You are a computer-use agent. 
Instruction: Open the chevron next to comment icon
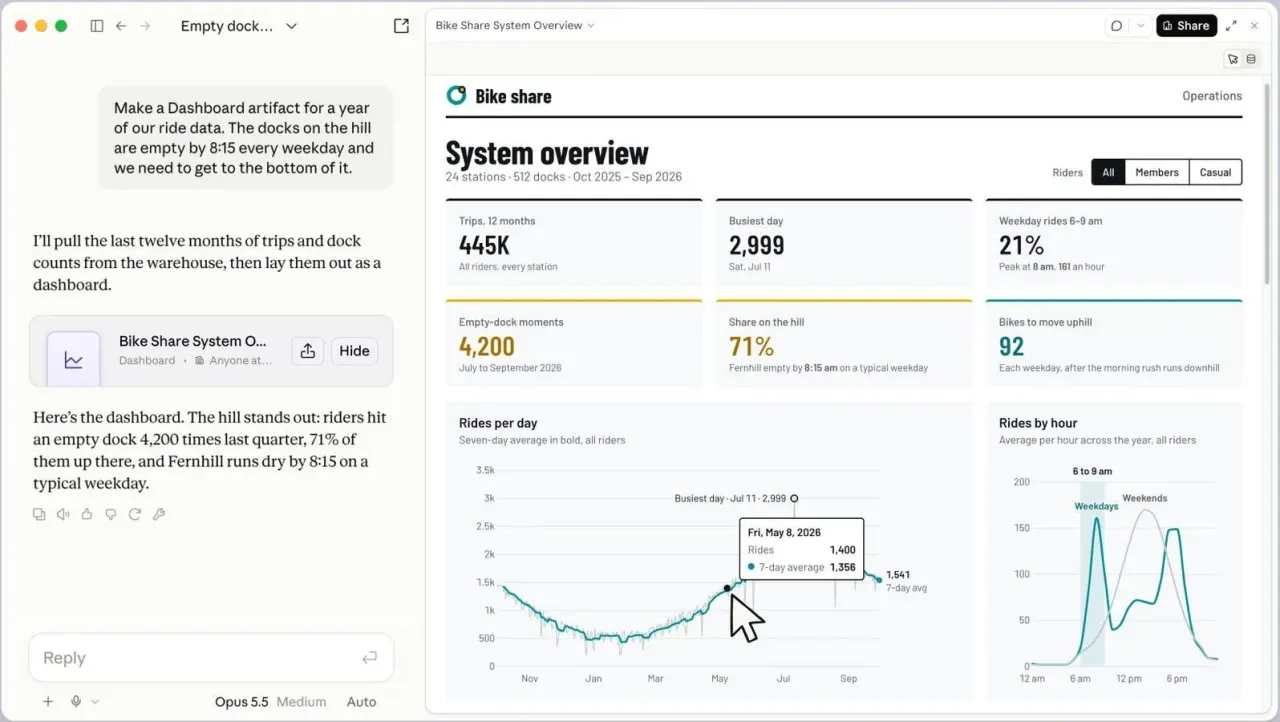coord(1140,26)
